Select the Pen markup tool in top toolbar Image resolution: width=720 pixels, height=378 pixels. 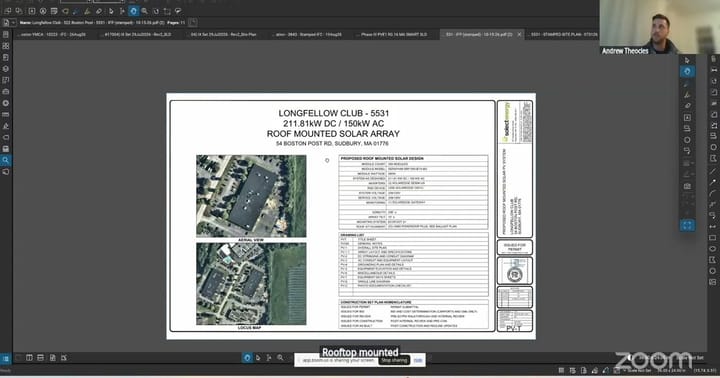76,11
